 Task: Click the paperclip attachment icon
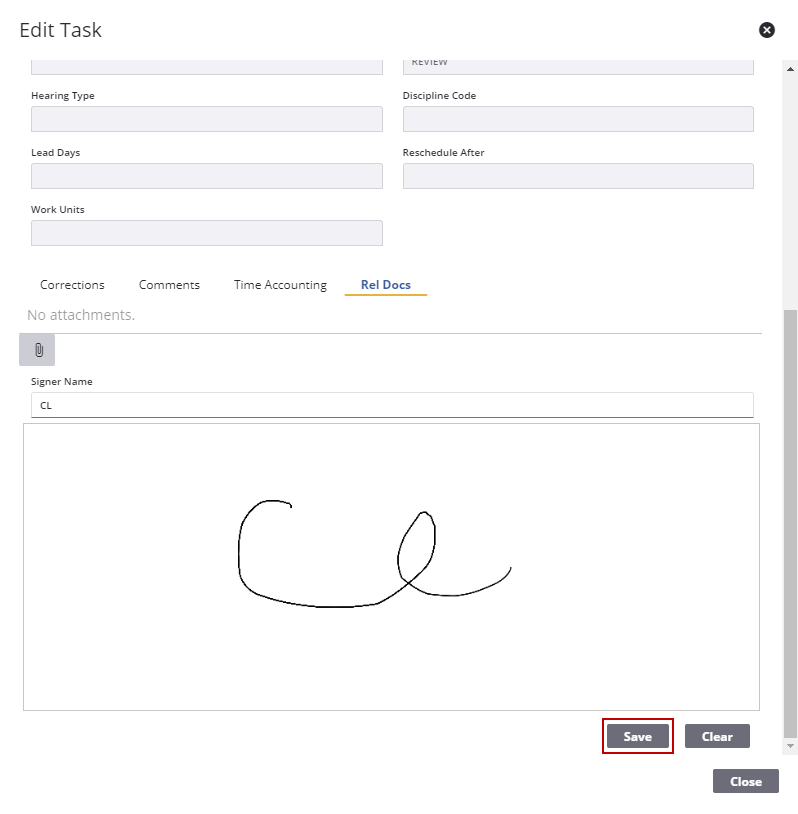tap(38, 350)
